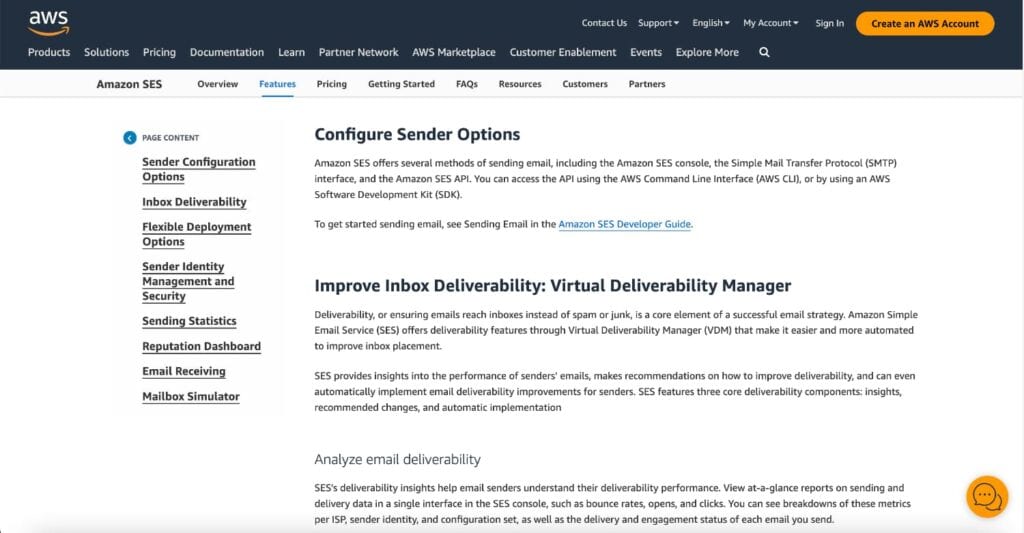The image size is (1024, 533).
Task: Open the Learn menu
Action: [291, 52]
